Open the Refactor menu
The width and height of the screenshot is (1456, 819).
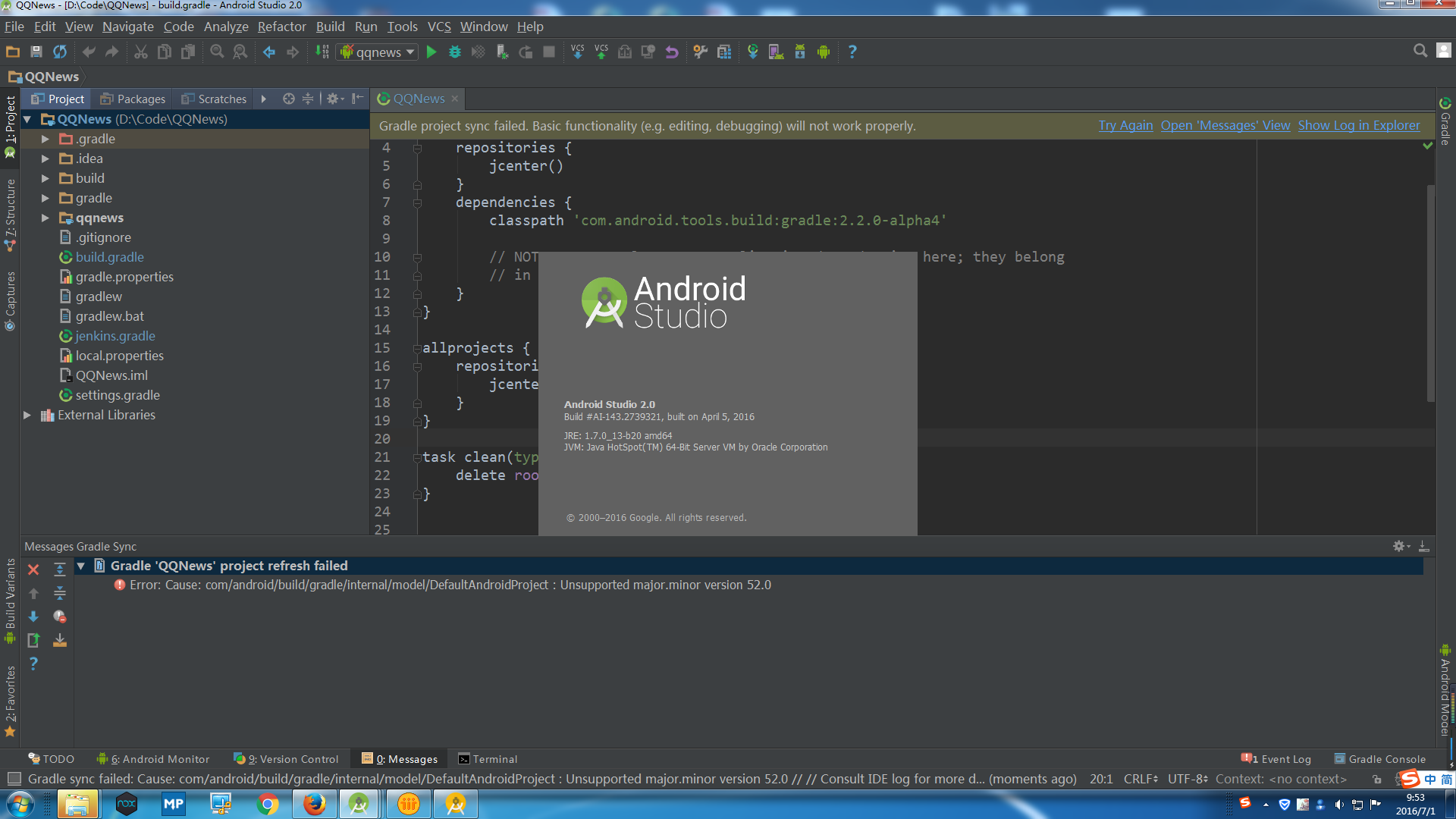click(x=281, y=27)
